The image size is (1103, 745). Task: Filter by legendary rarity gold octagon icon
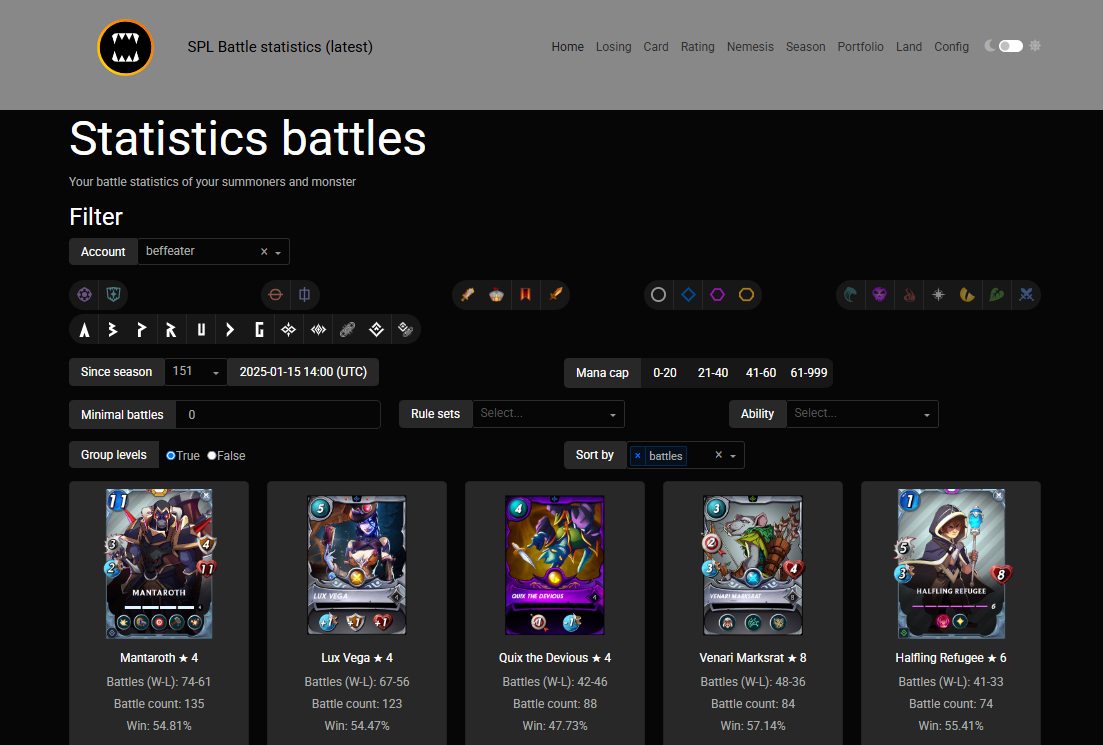[x=746, y=295]
